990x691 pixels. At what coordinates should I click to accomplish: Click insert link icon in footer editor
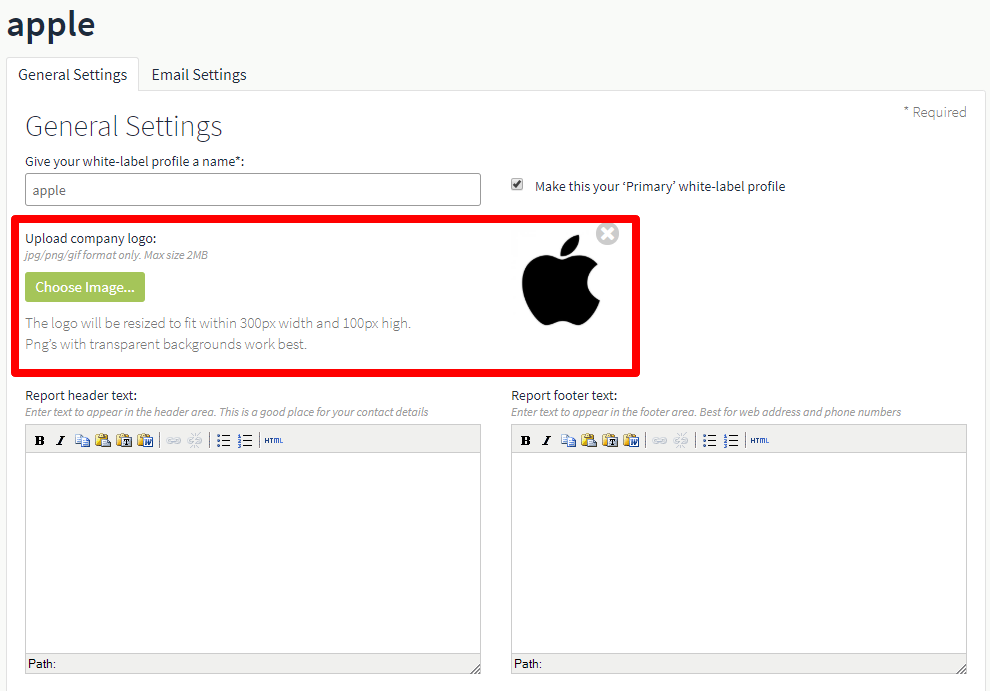click(x=660, y=440)
